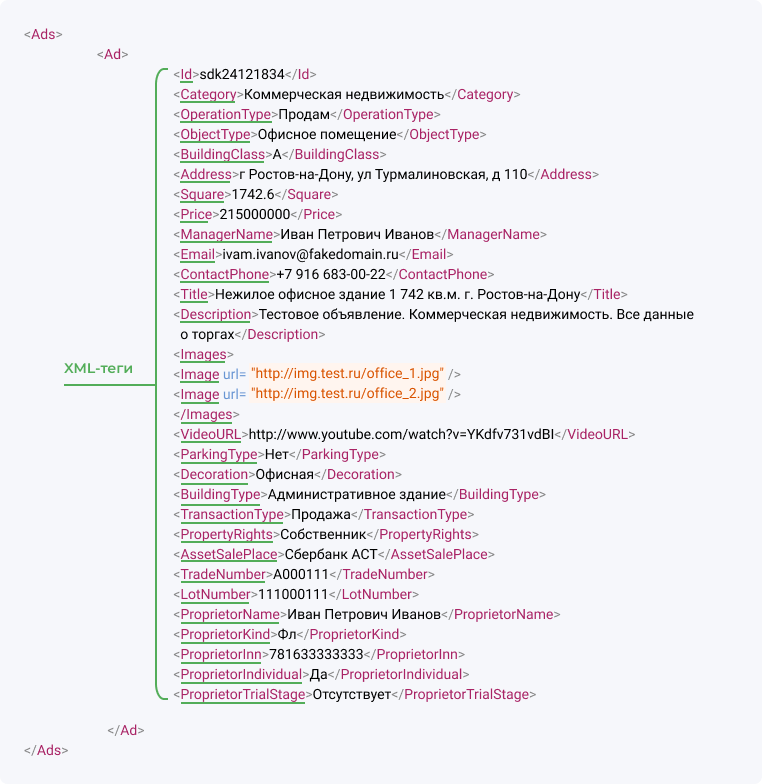This screenshot has height=784, width=762.
Task: Click the OperationType value Продам
Action: click(x=304, y=114)
